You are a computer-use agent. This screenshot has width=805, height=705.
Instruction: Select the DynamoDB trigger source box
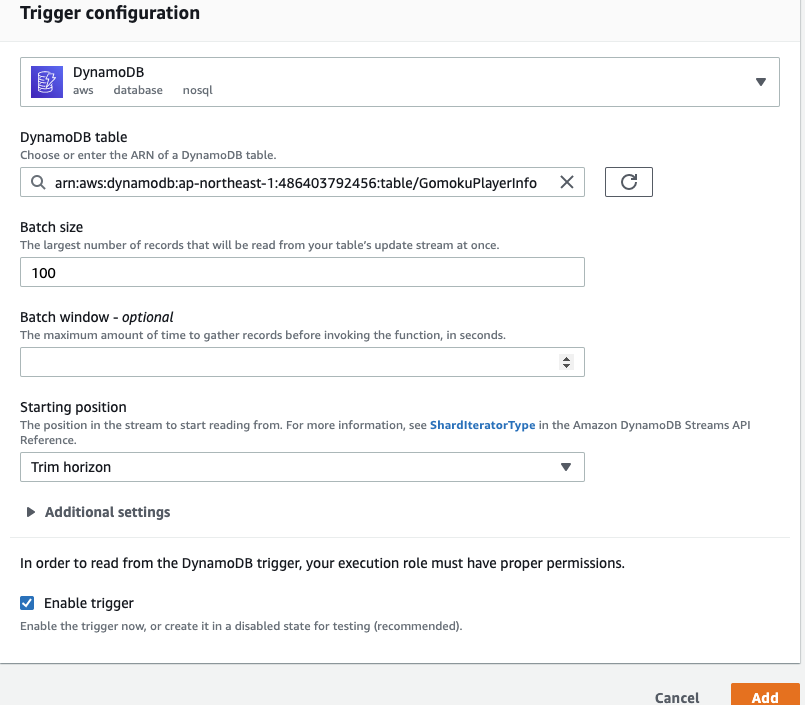tap(400, 82)
